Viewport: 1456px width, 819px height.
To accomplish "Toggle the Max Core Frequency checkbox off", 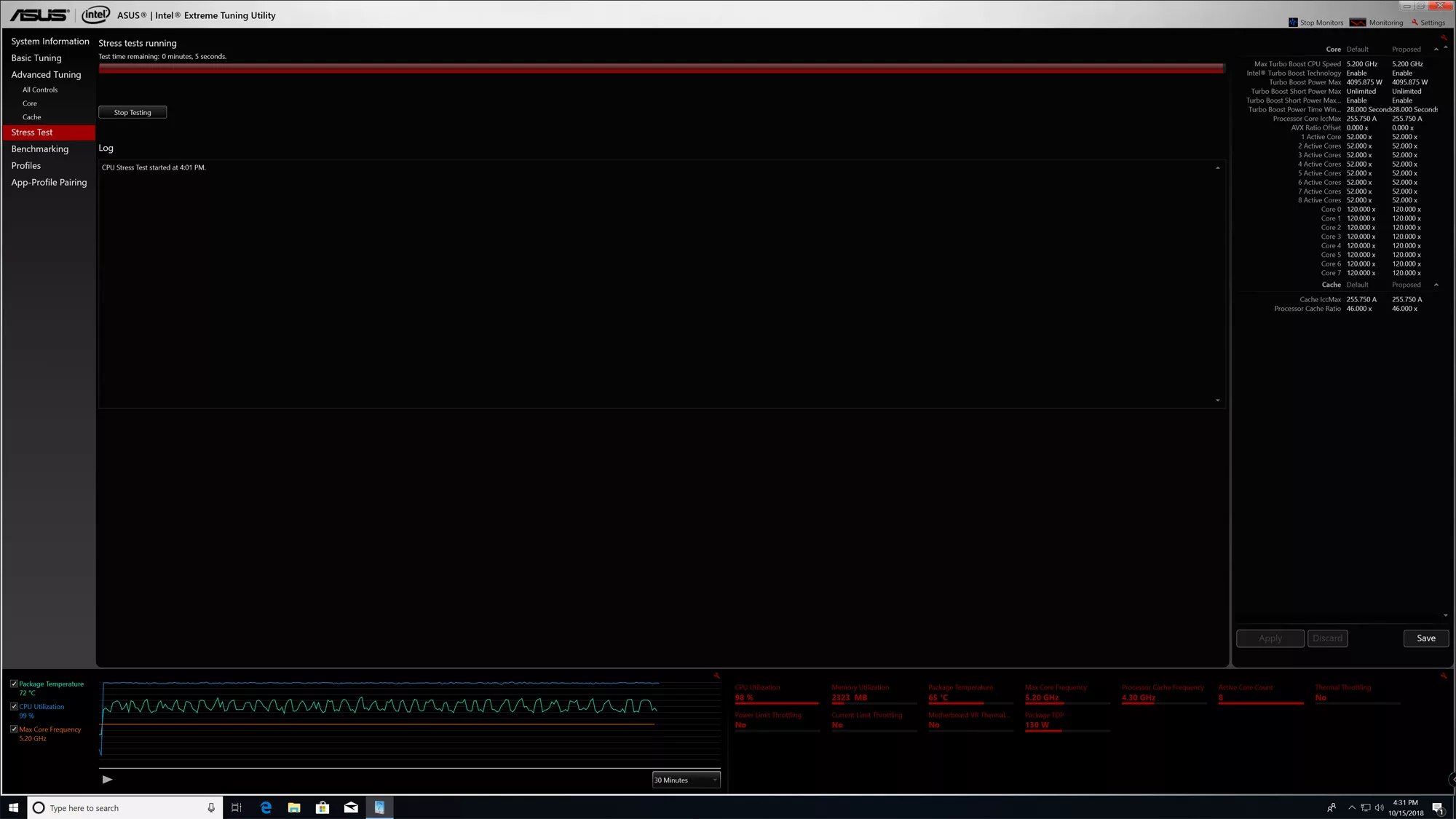I will coord(14,729).
